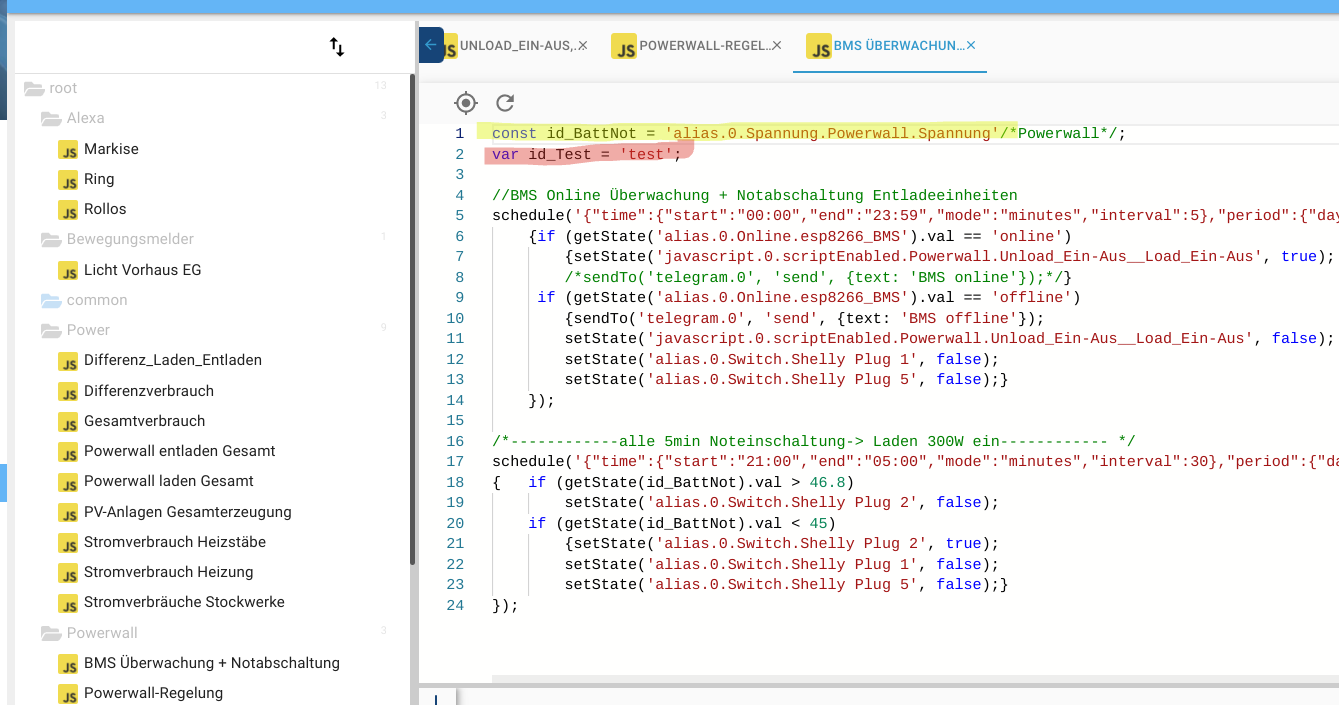Viewport: 1339px width, 705px height.
Task: Click the sort arrows icon in sidebar
Action: click(x=337, y=47)
